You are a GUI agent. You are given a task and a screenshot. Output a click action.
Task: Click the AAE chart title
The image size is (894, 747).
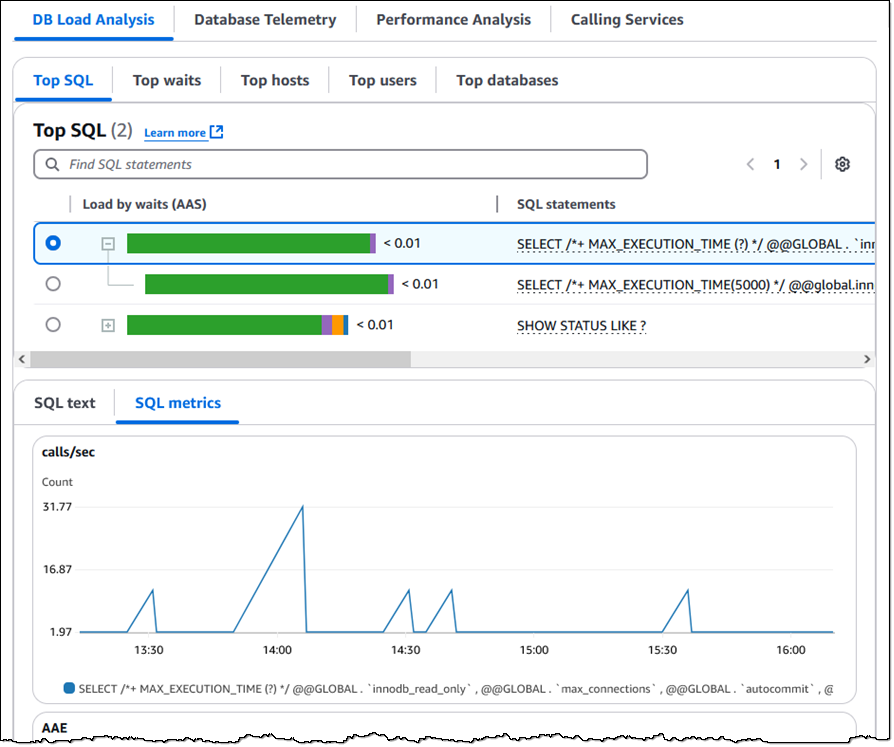54,728
